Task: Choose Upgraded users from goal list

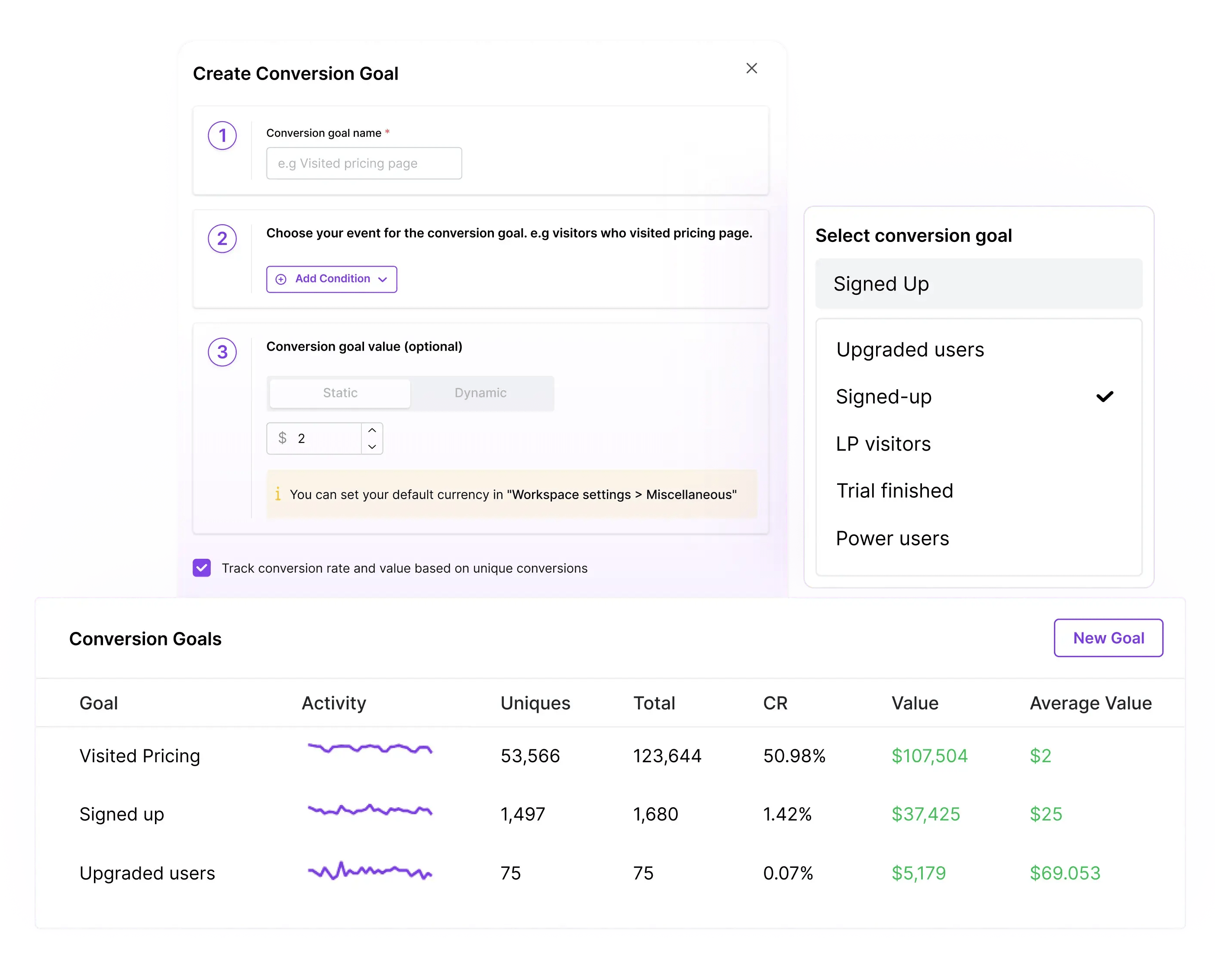Action: click(x=978, y=349)
